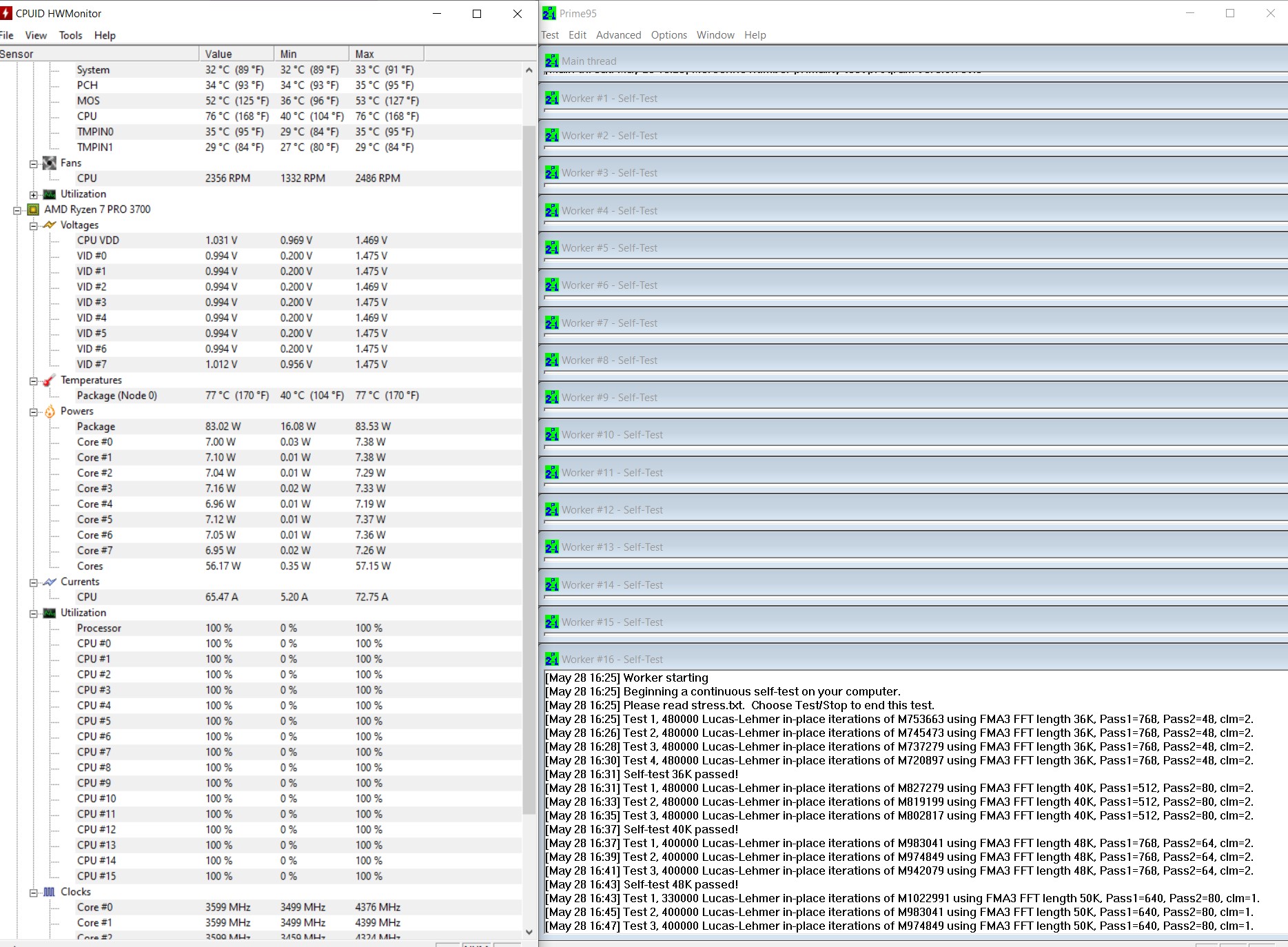Viewport: 1288px width, 947px height.
Task: Click the Voltages category lightning icon
Action: click(x=49, y=225)
